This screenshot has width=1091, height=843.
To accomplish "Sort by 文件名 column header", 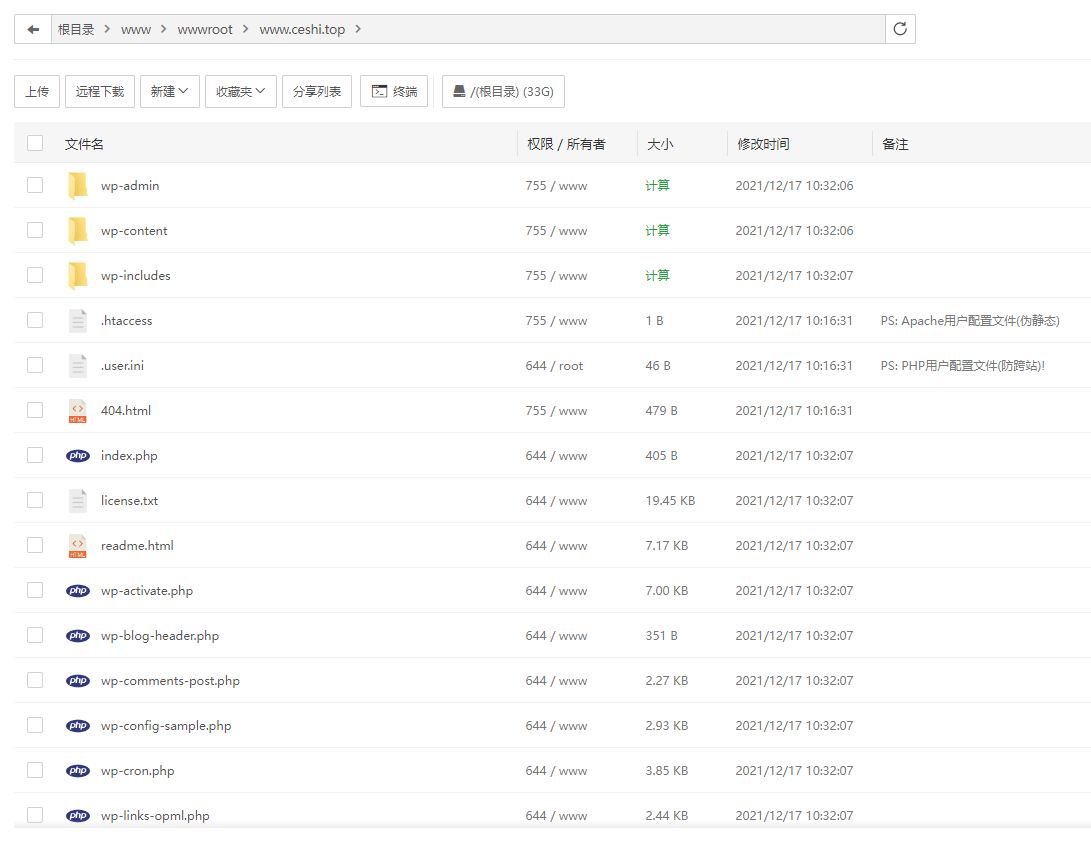I will point(84,144).
